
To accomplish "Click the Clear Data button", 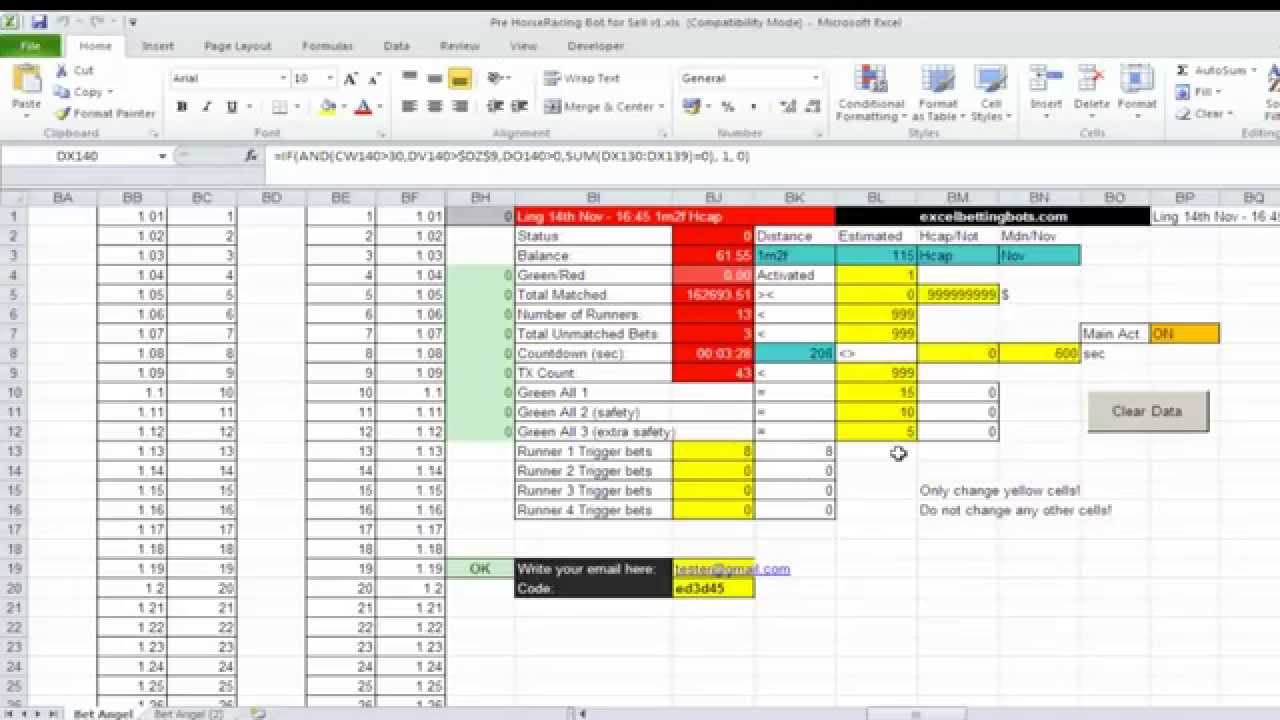I will 1147,411.
